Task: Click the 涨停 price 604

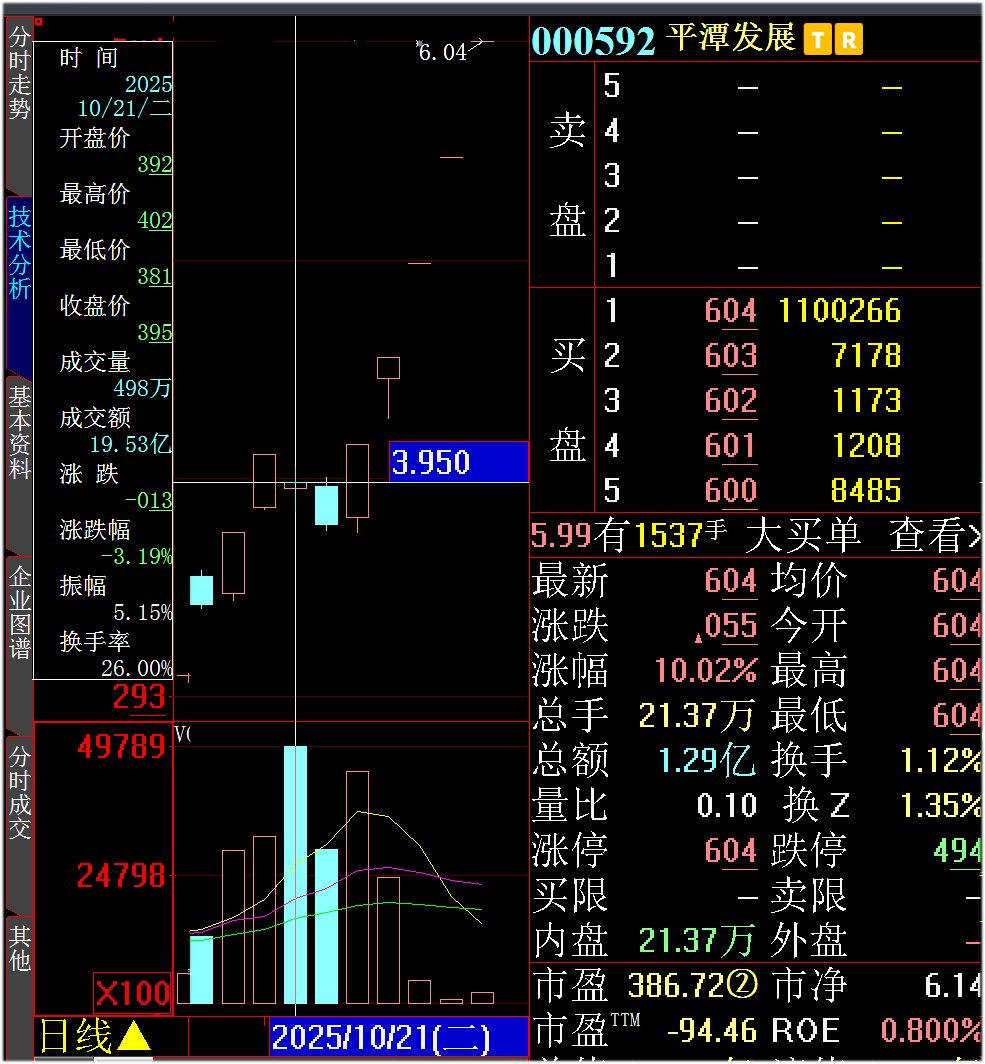Action: (x=731, y=850)
